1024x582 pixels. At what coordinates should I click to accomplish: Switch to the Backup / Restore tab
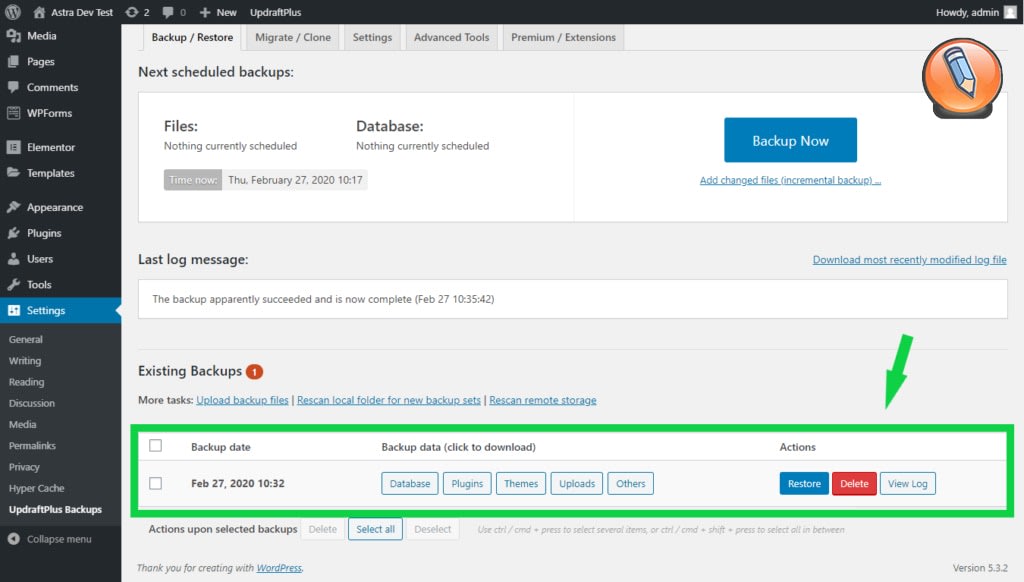coord(192,37)
